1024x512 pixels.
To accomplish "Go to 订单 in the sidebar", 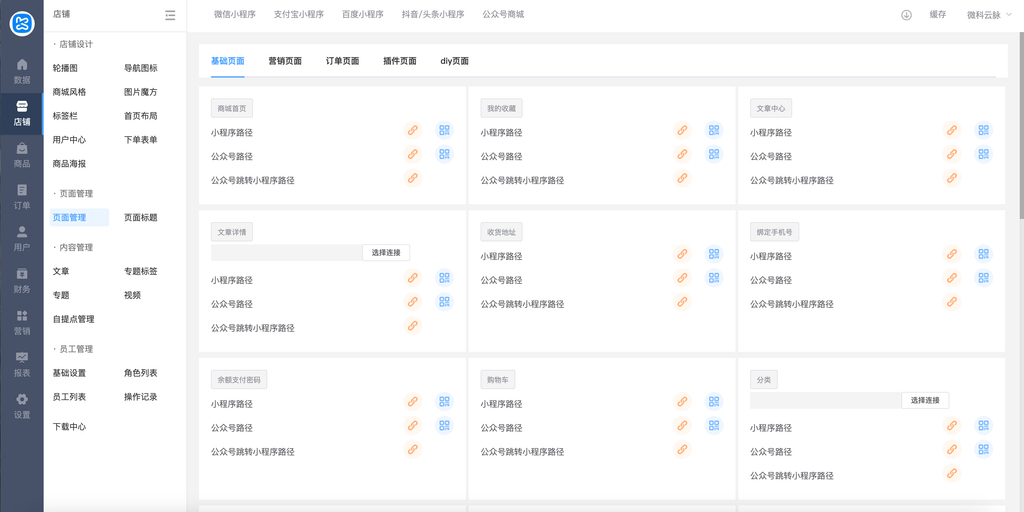I will tap(22, 197).
